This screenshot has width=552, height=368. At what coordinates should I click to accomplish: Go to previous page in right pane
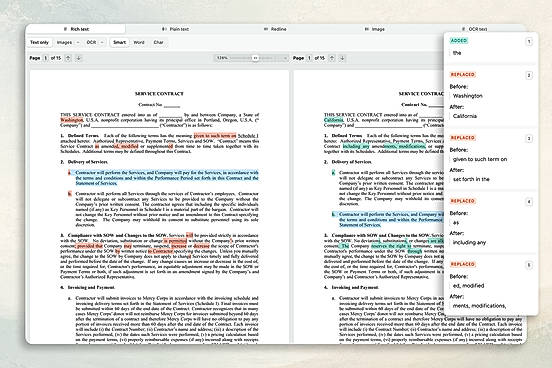[x=332, y=58]
